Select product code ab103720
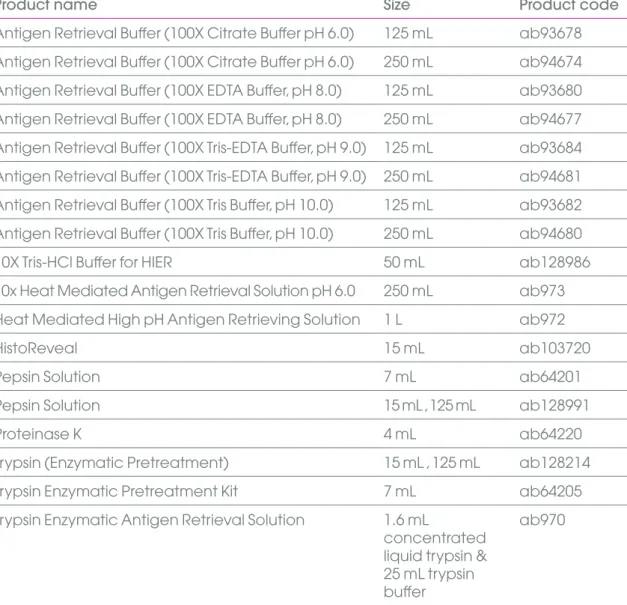 click(555, 348)
